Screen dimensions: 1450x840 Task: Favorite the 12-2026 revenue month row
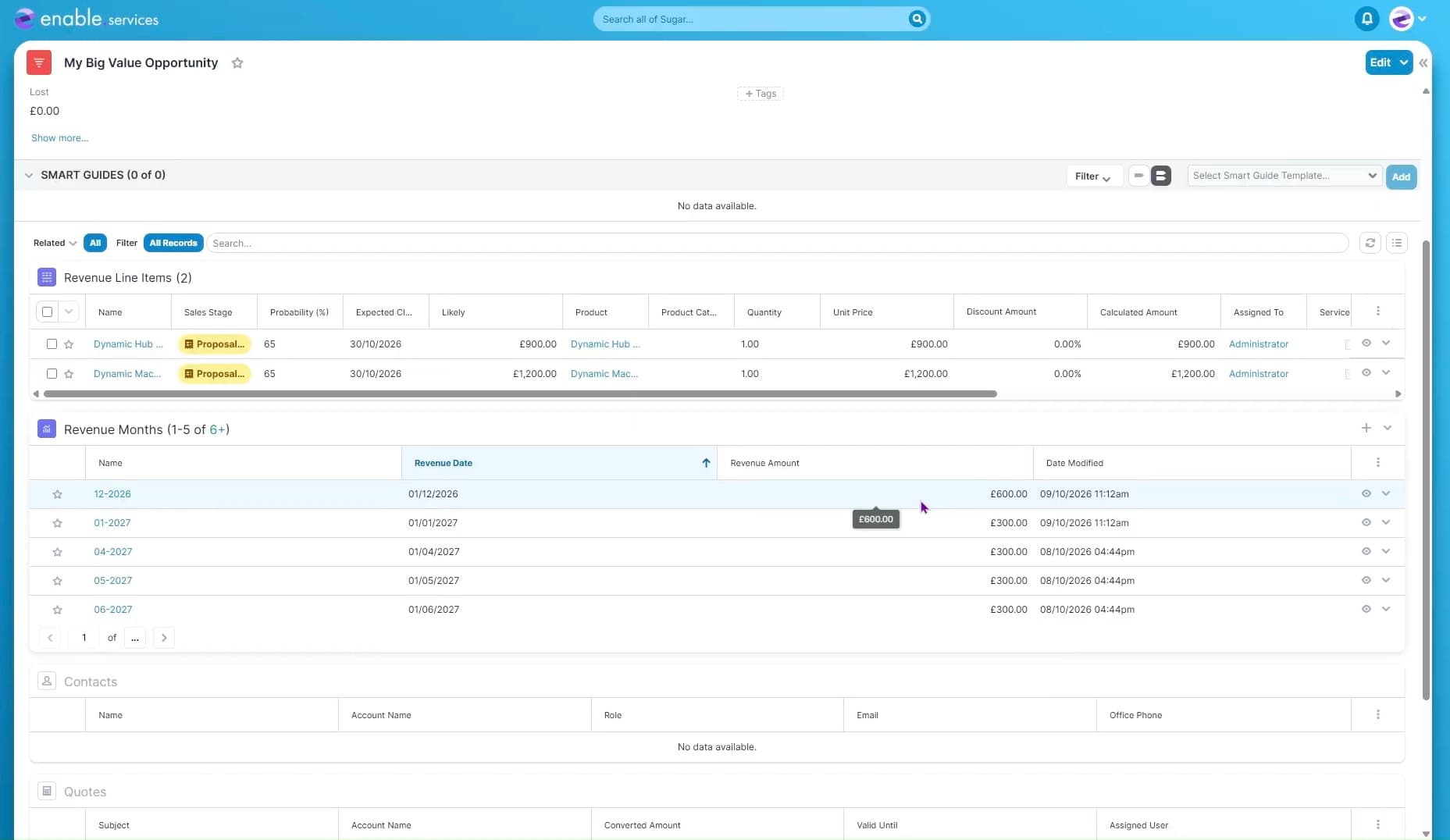pyautogui.click(x=57, y=494)
